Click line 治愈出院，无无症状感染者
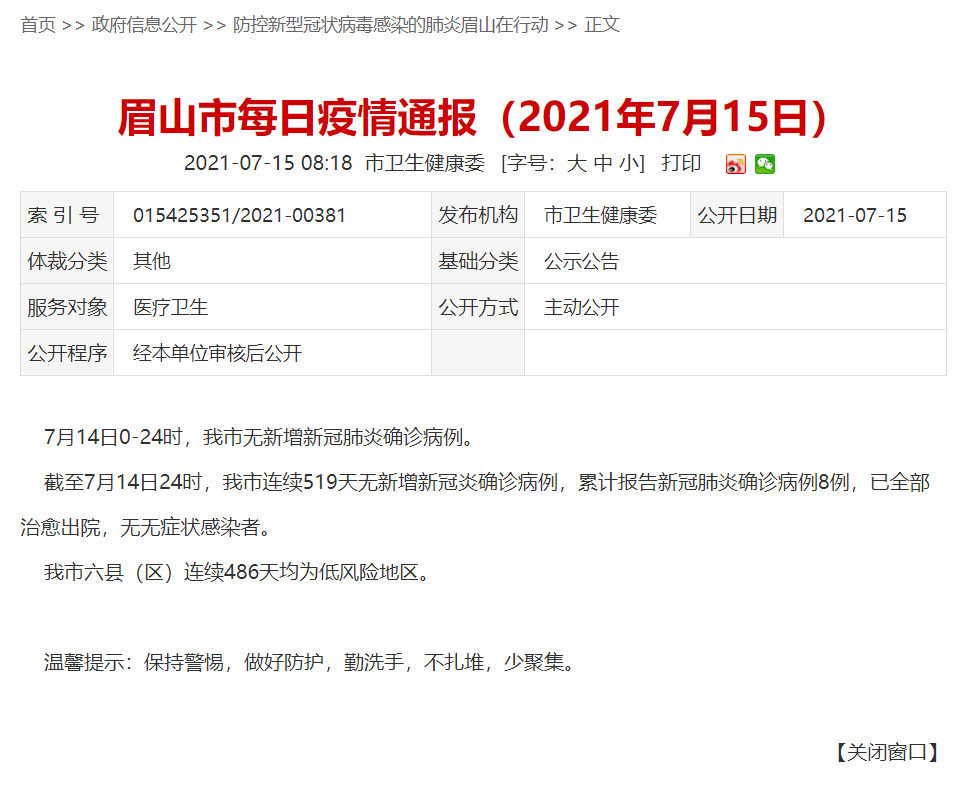The height and width of the screenshot is (786, 968). [x=146, y=527]
